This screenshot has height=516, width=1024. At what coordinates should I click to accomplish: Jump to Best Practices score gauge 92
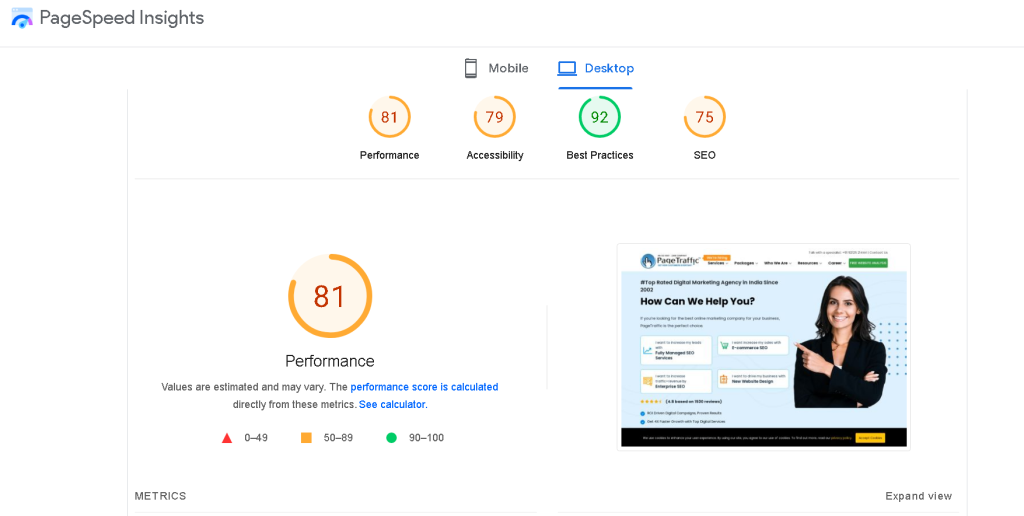pos(600,117)
